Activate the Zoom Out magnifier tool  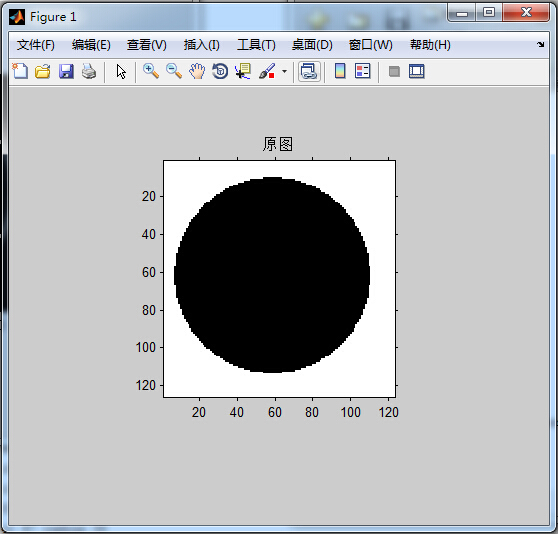pos(174,71)
